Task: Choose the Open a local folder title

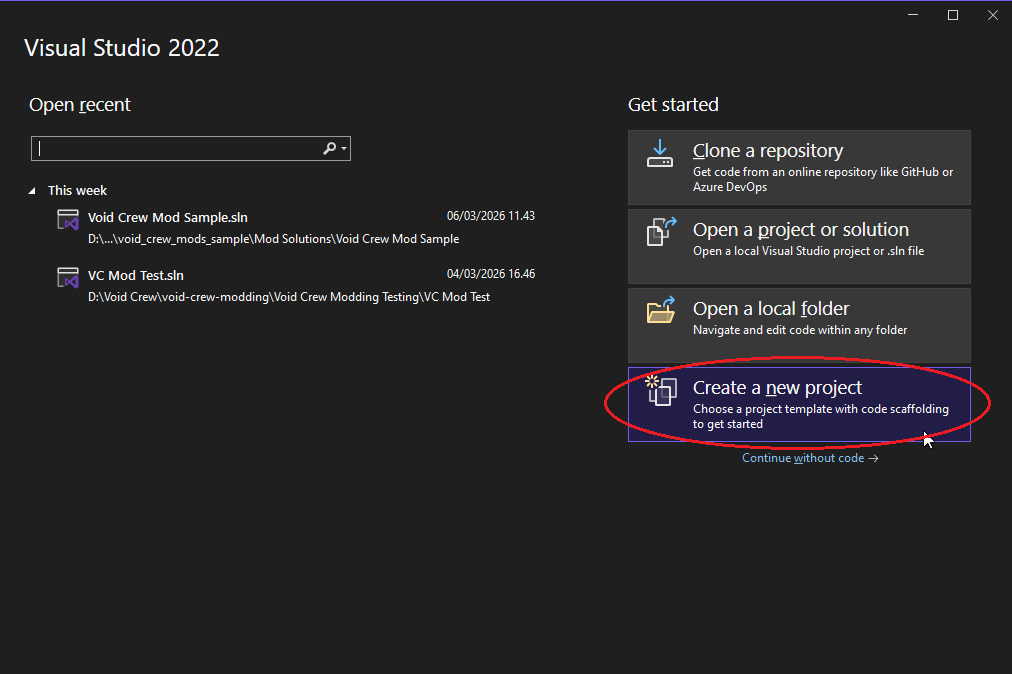Action: pyautogui.click(x=770, y=309)
